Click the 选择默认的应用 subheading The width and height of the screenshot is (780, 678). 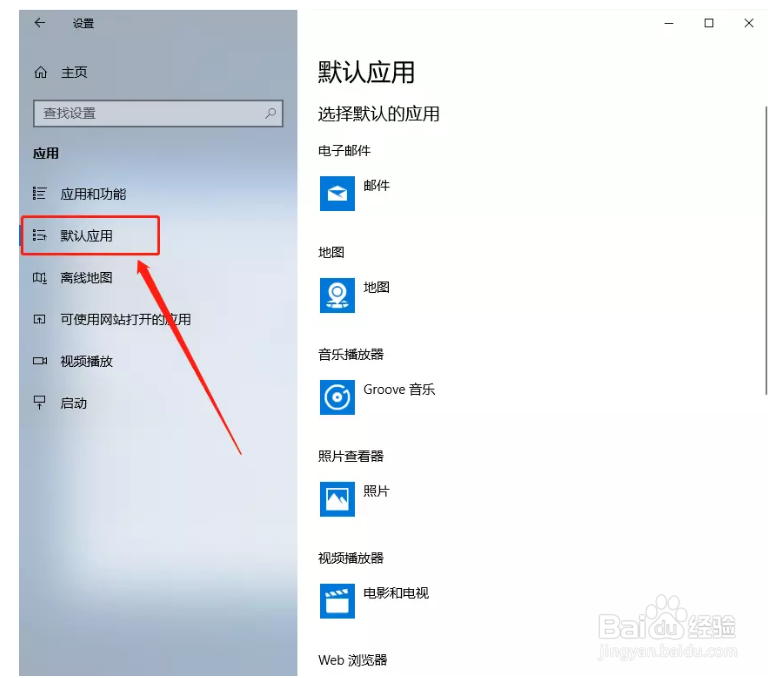tap(379, 114)
